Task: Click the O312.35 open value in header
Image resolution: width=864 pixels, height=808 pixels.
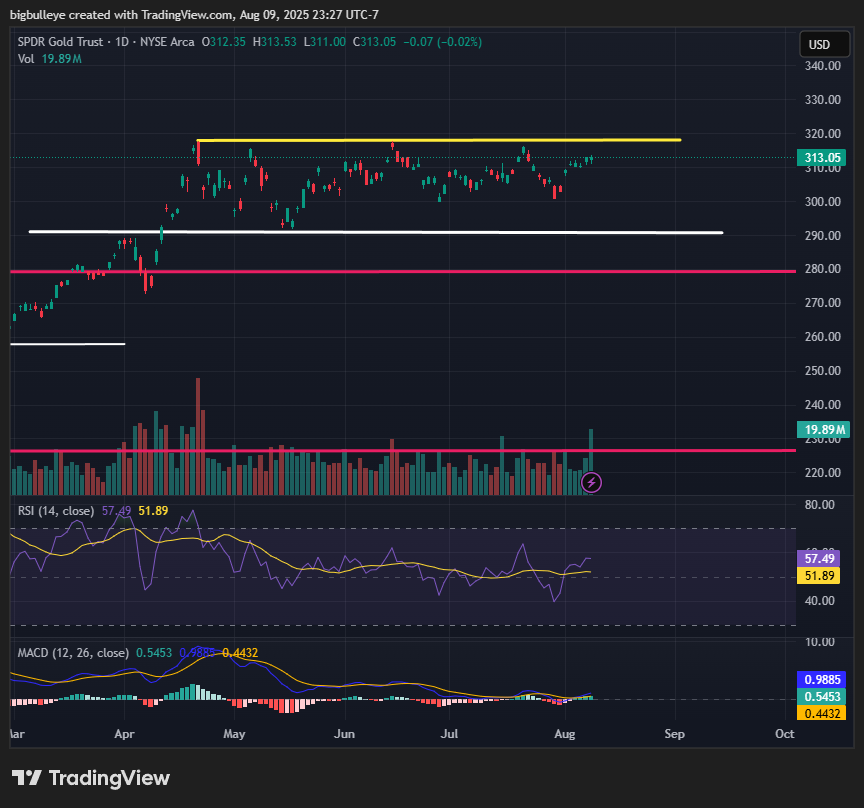Action: [224, 42]
